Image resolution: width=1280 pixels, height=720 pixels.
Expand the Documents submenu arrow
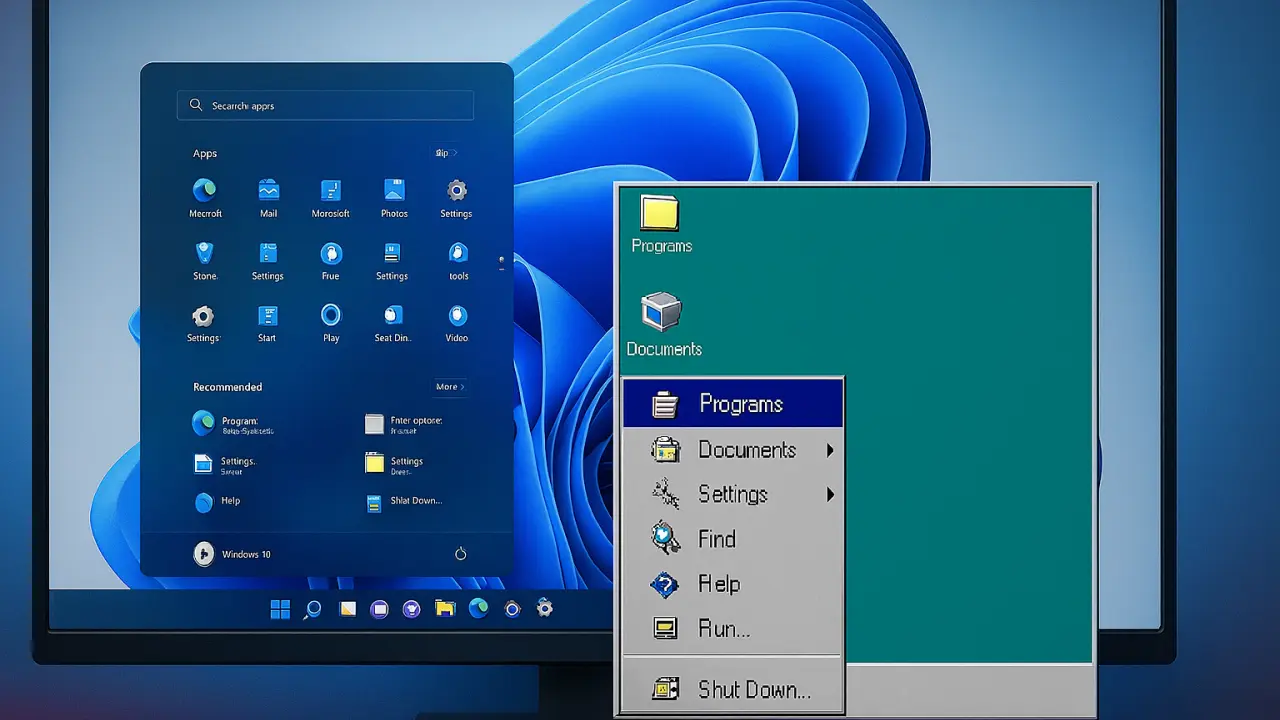click(830, 451)
